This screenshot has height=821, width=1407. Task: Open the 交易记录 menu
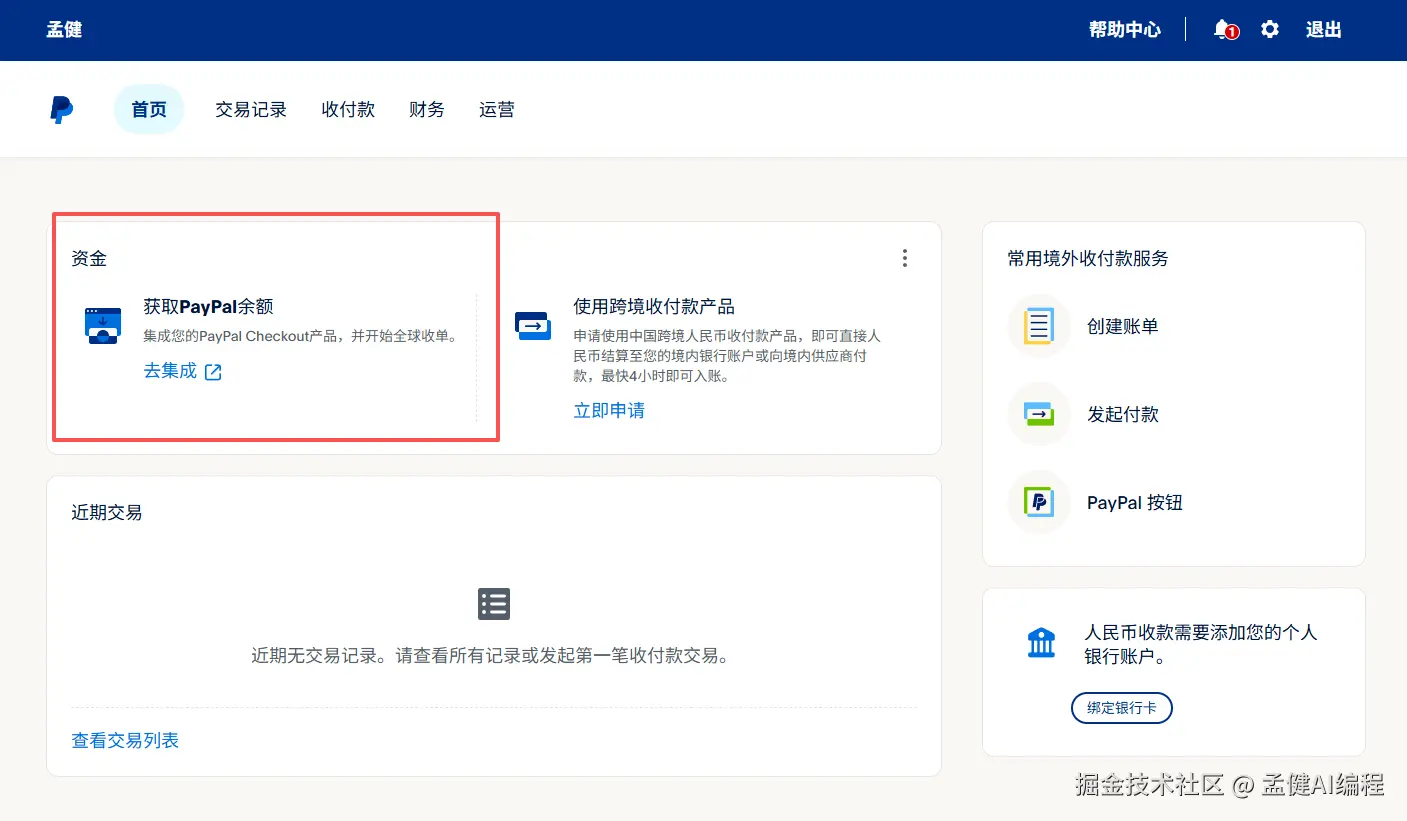pos(251,110)
